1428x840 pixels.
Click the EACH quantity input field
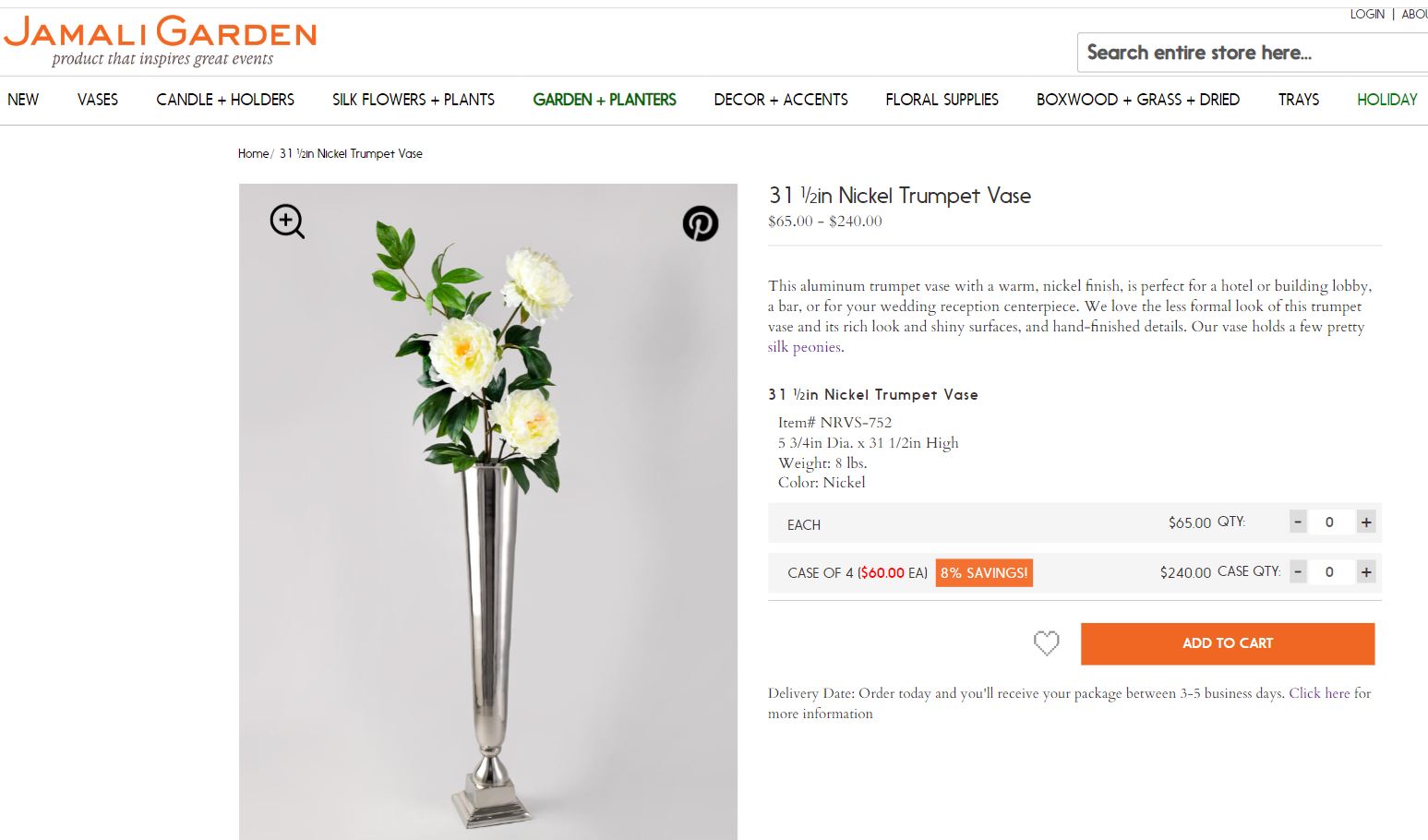tap(1330, 522)
